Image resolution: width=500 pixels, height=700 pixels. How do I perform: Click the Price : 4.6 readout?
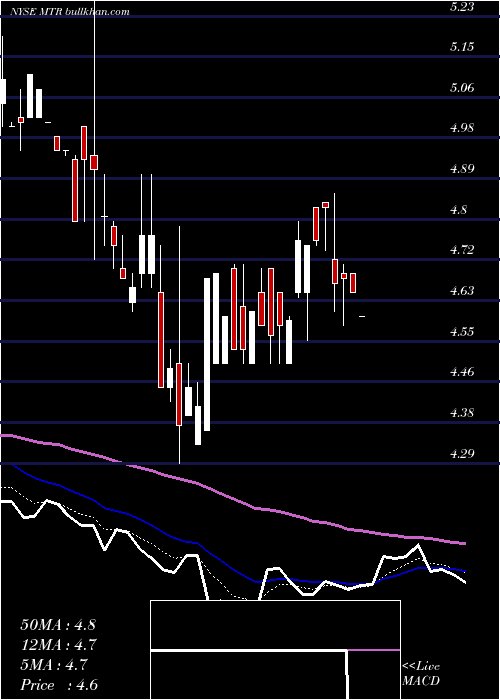click(x=59, y=685)
